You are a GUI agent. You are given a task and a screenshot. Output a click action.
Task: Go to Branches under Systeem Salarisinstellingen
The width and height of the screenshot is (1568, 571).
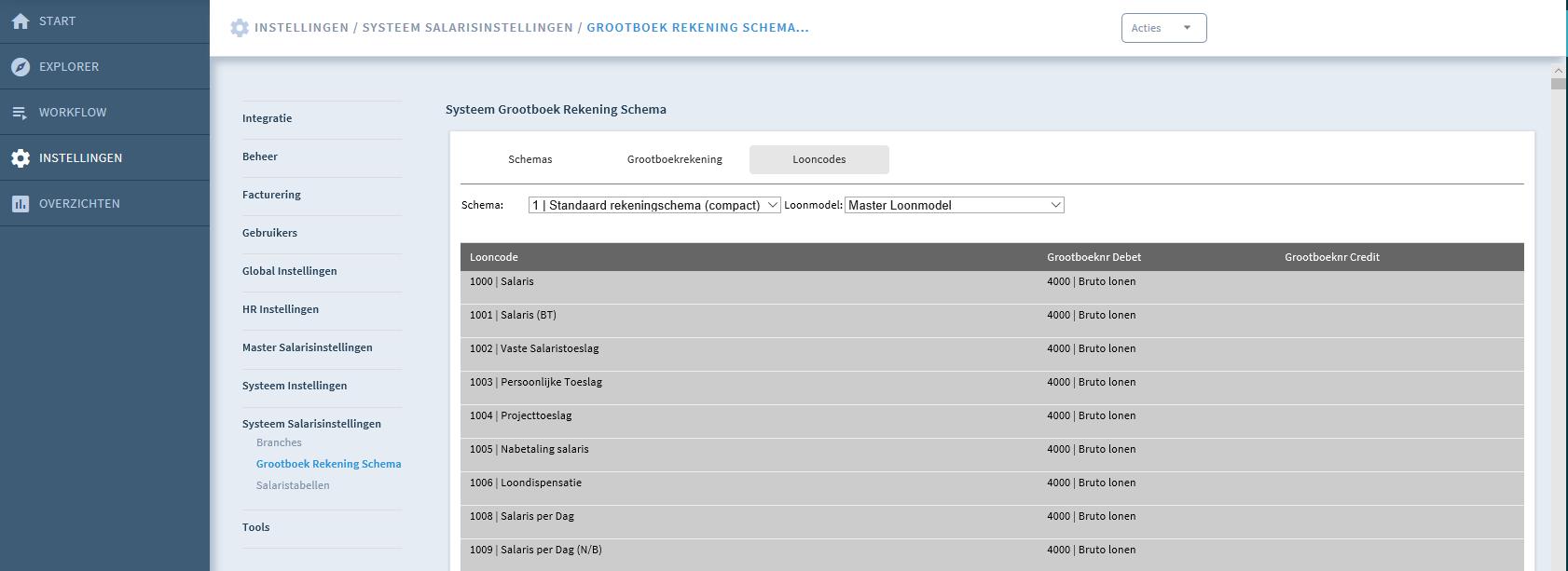click(279, 442)
